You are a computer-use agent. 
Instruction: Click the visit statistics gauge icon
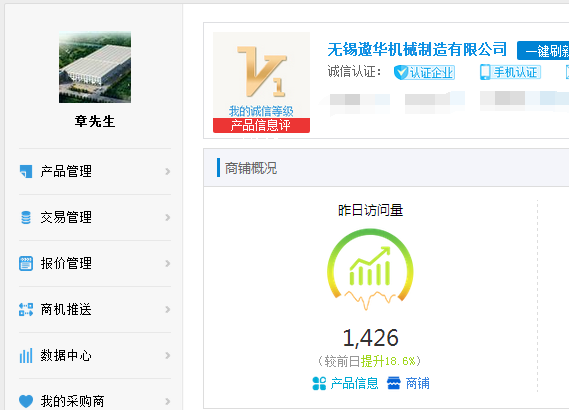pos(370,269)
